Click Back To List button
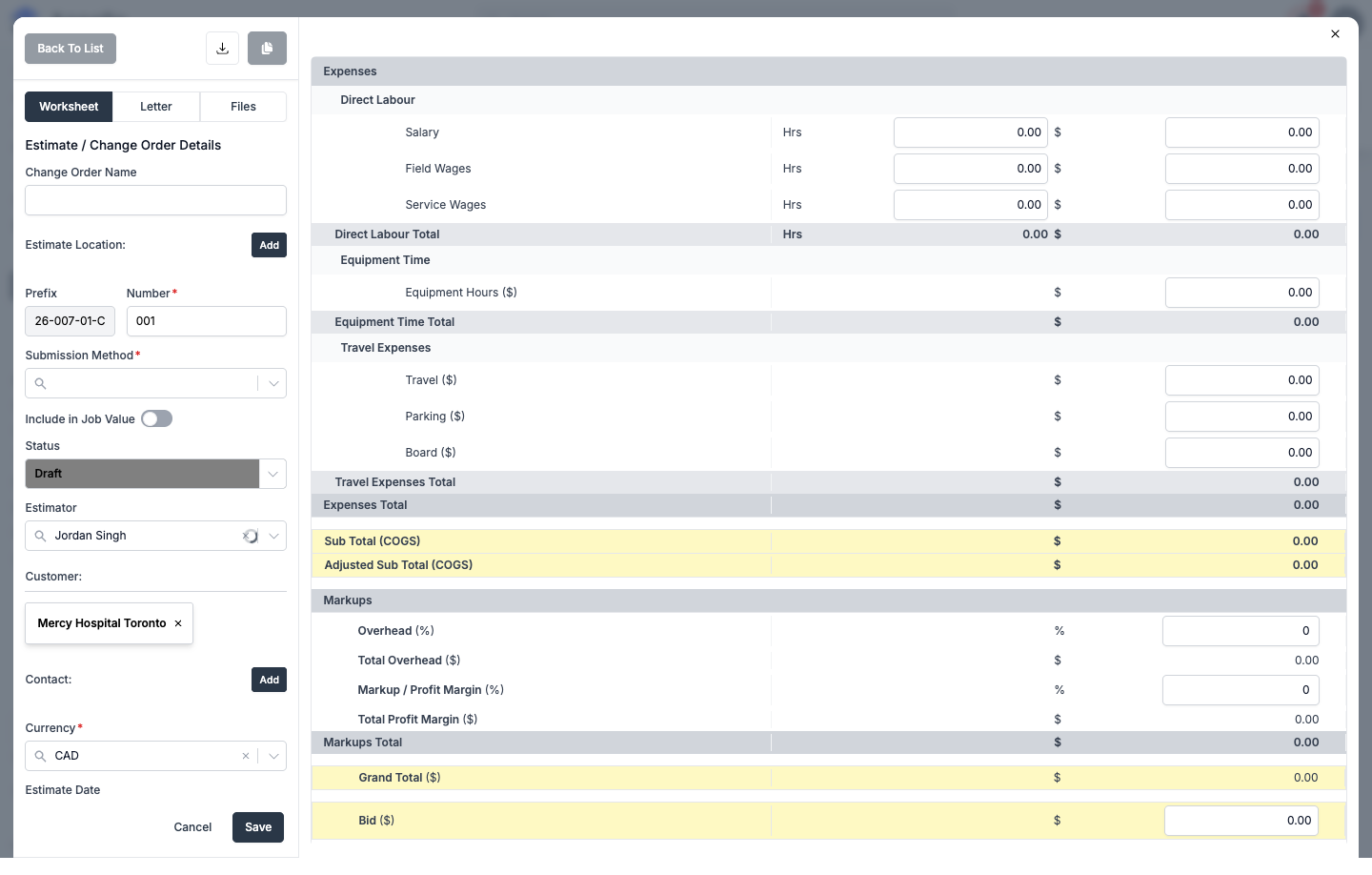1372x875 pixels. coord(71,49)
